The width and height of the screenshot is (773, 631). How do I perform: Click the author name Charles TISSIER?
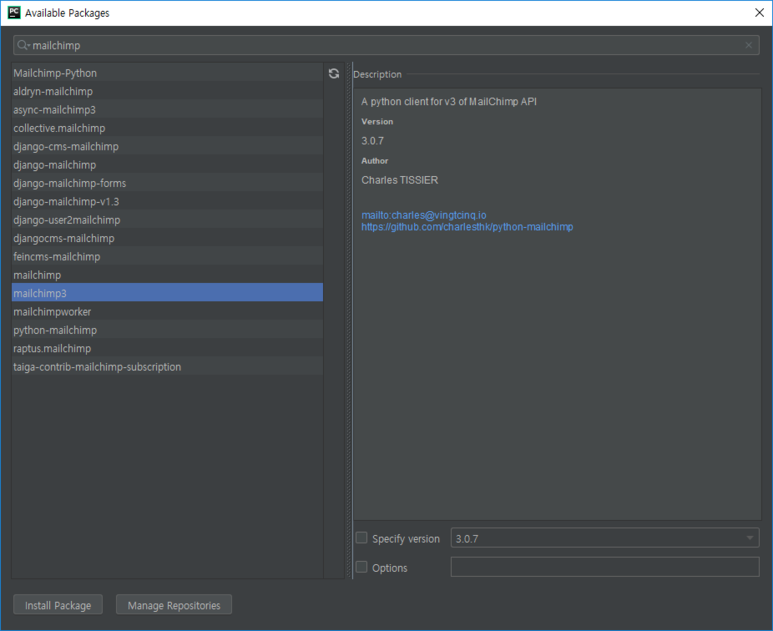(399, 180)
